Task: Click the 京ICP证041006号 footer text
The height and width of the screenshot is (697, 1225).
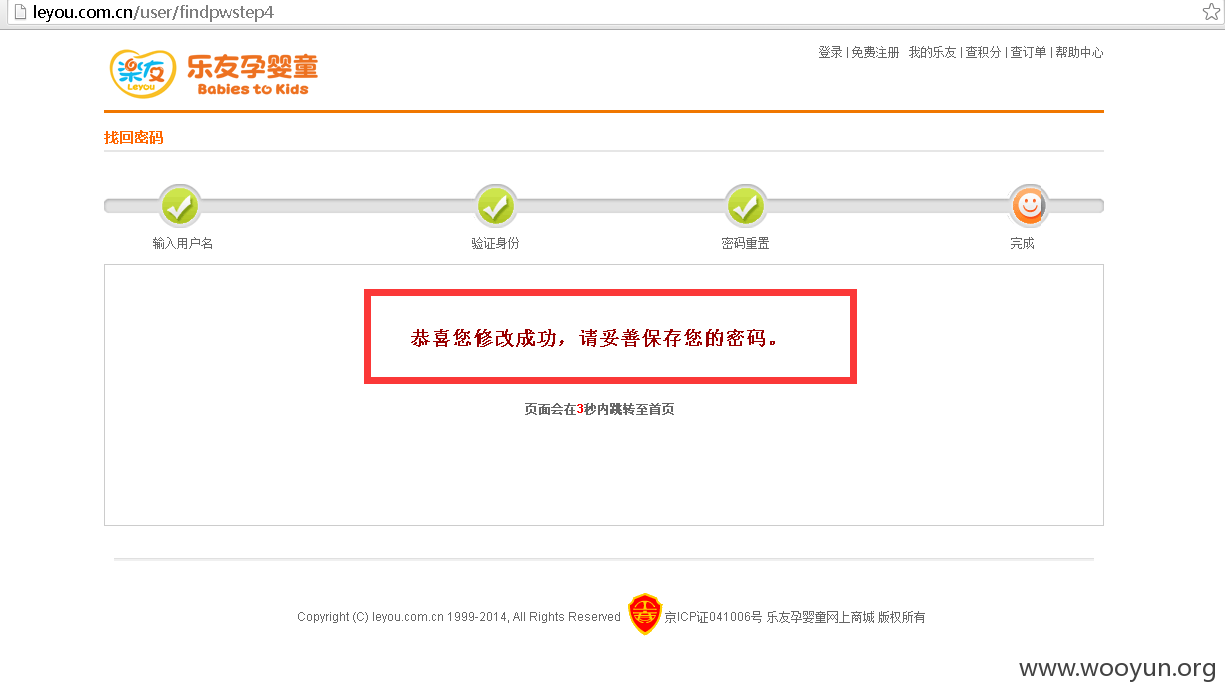Action: [x=713, y=617]
